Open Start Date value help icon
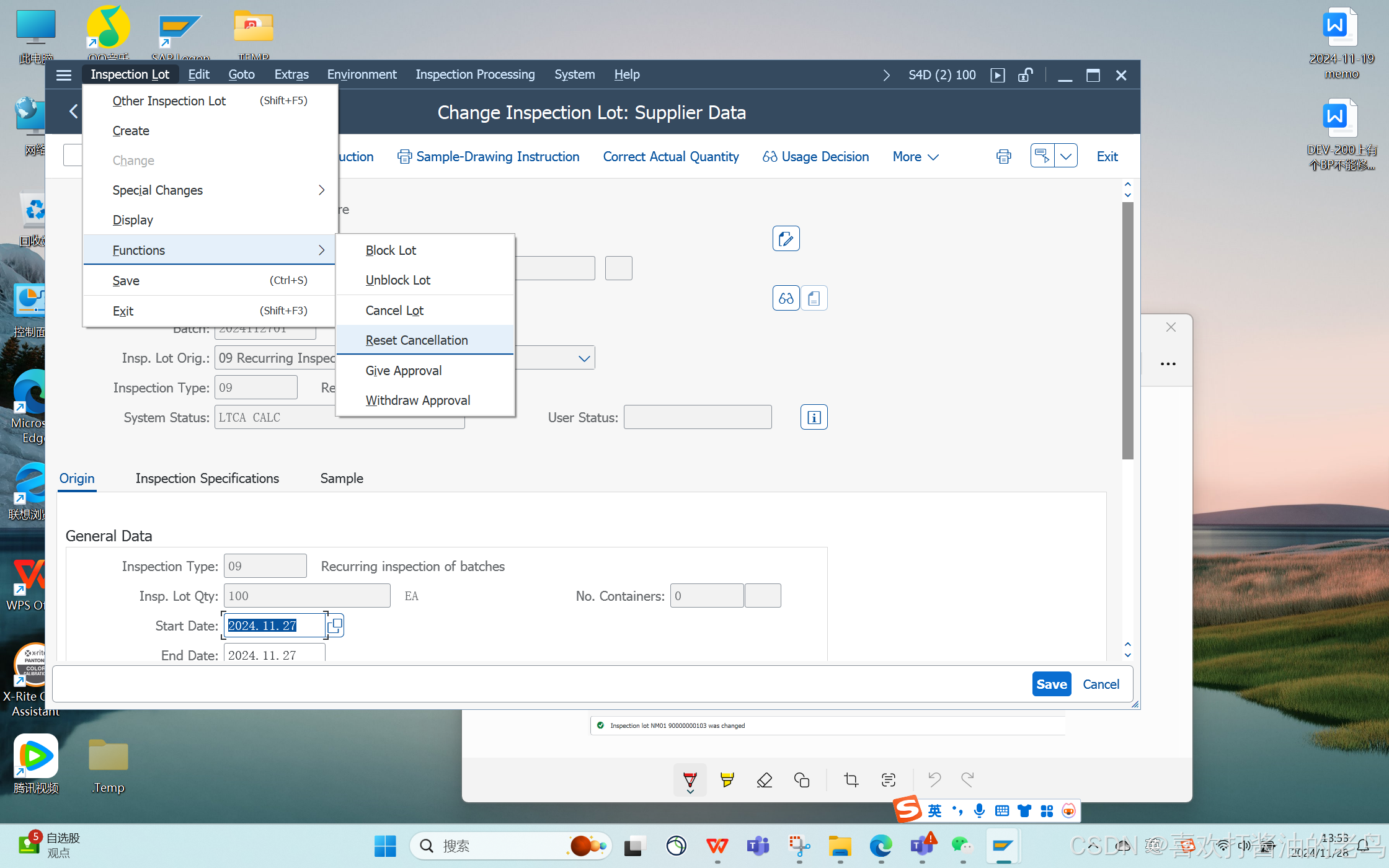 (x=335, y=625)
